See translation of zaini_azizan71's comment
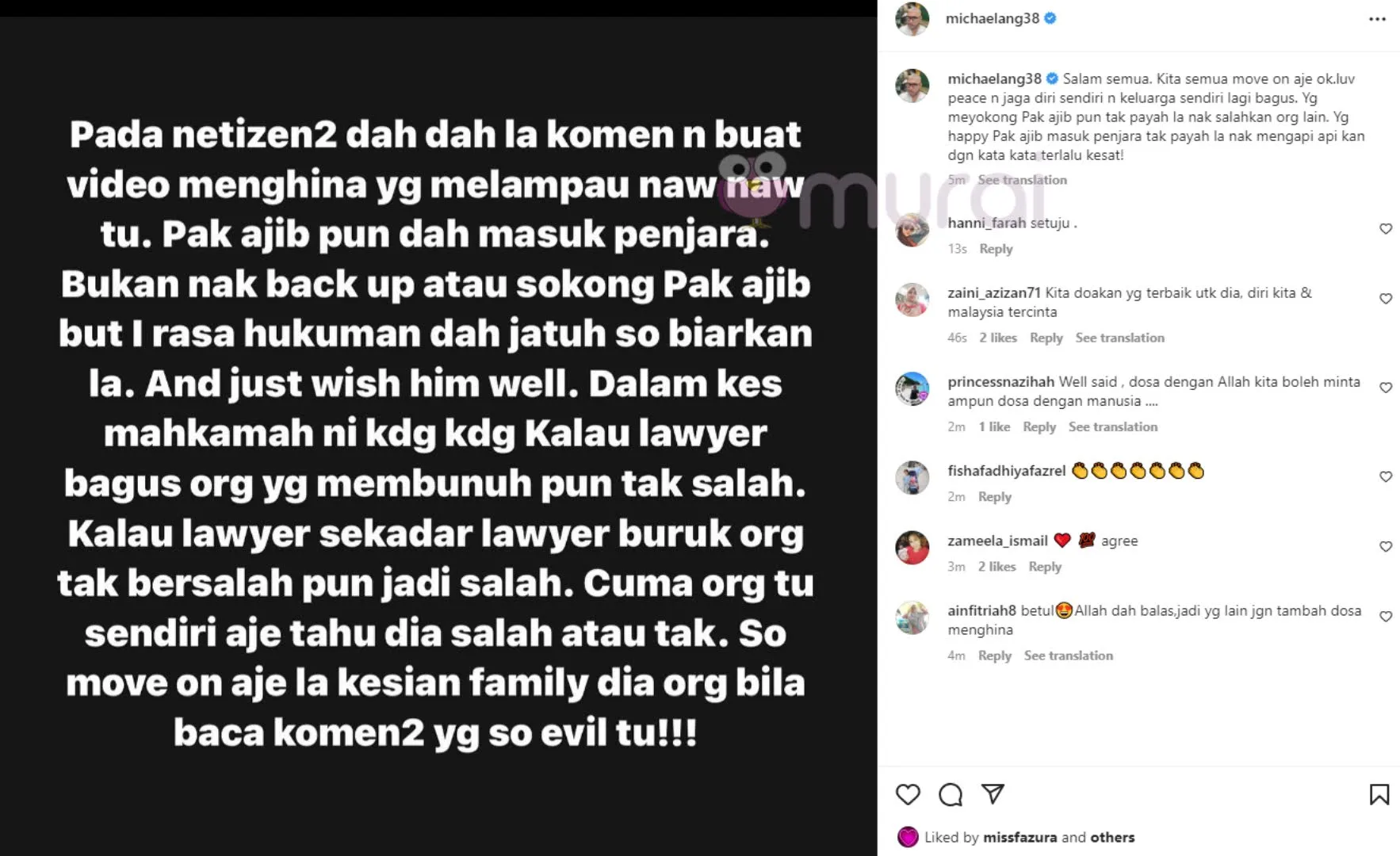 click(1120, 338)
